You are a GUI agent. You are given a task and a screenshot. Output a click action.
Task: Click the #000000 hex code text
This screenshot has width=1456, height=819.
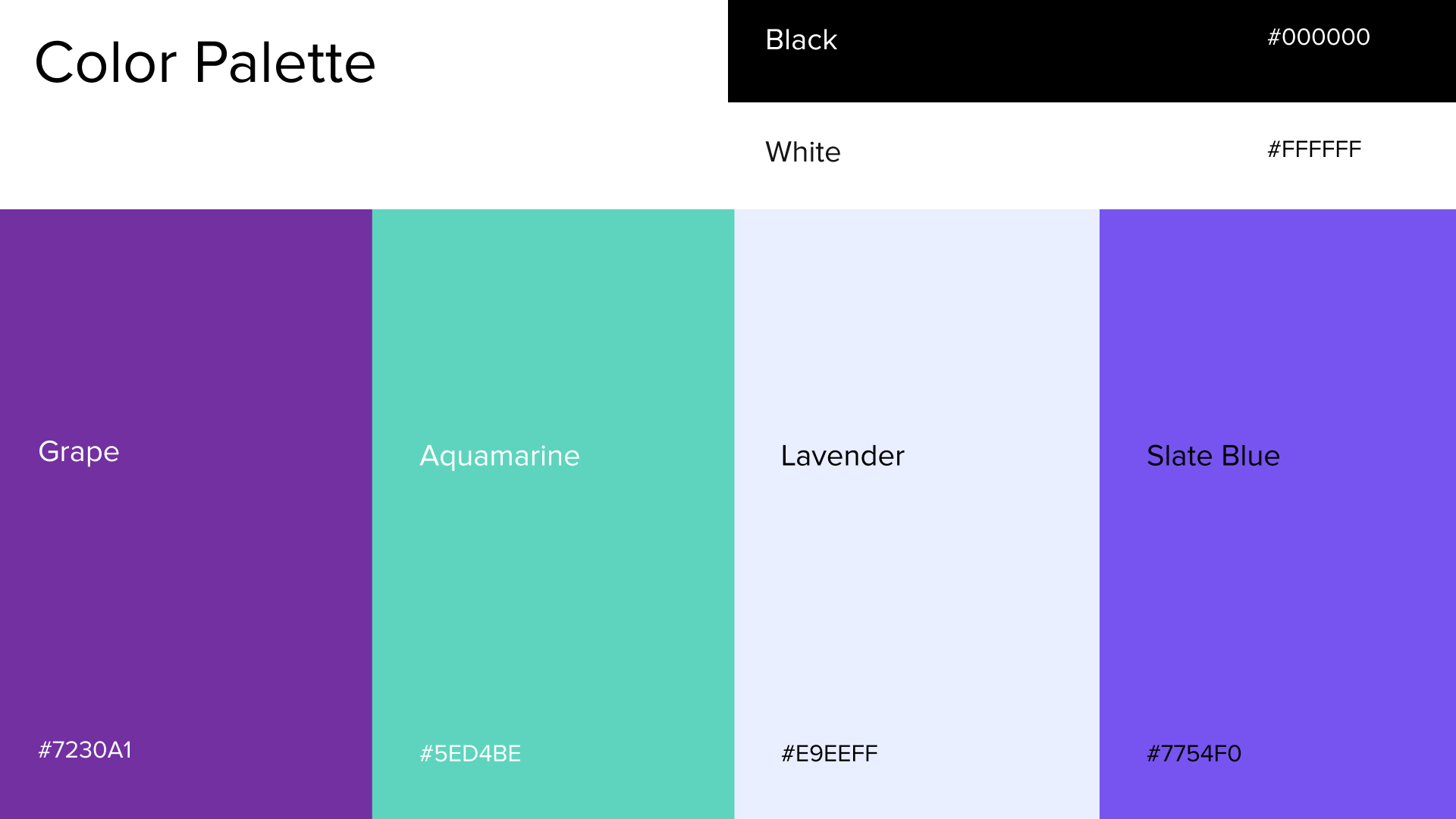(1319, 37)
